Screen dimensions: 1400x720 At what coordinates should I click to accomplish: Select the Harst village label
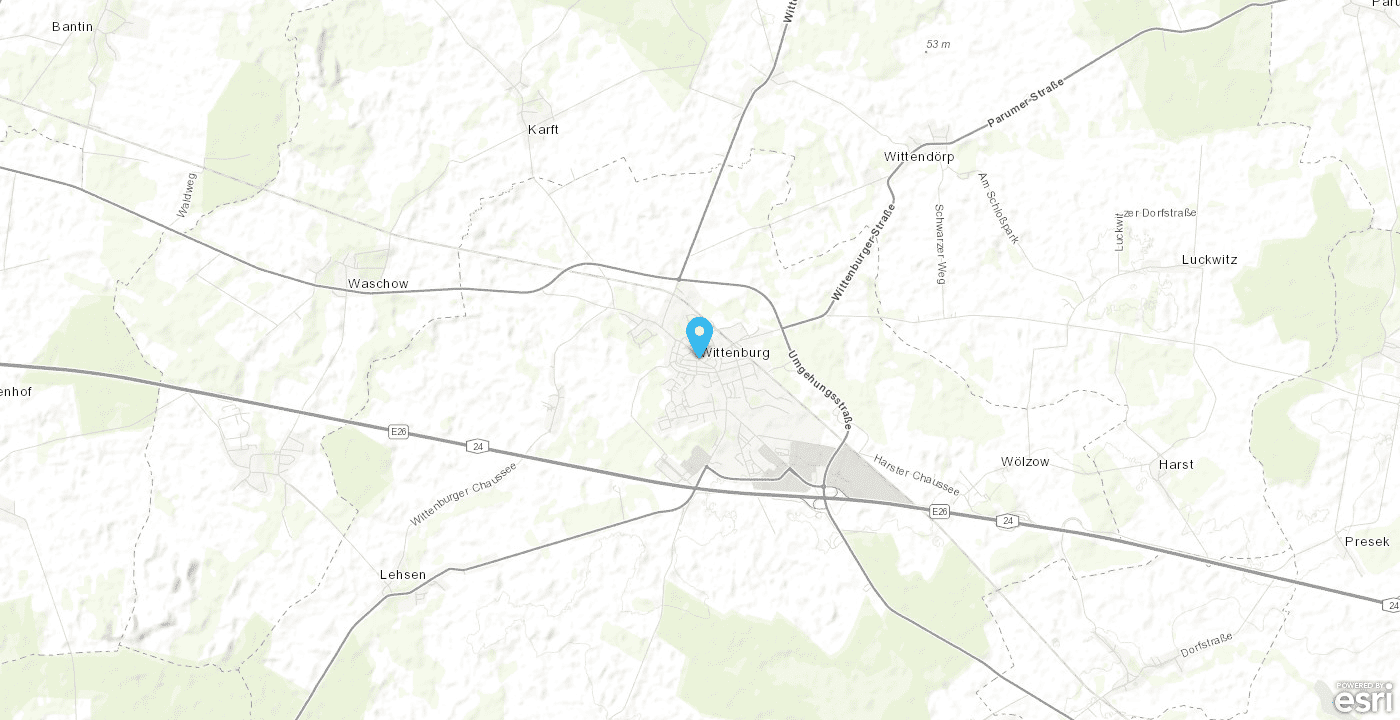[x=1176, y=464]
